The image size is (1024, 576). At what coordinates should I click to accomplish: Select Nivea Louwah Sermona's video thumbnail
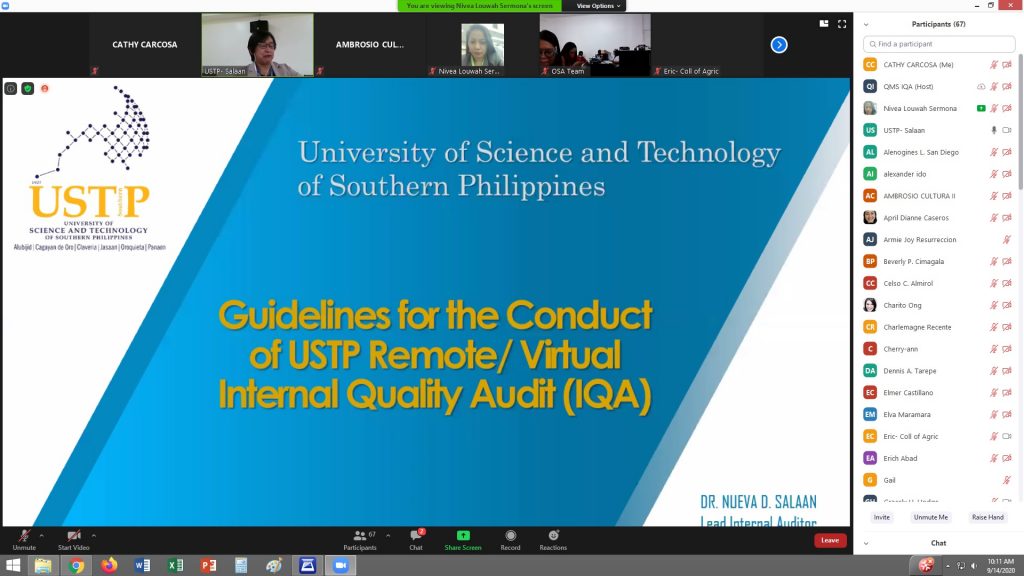point(482,44)
